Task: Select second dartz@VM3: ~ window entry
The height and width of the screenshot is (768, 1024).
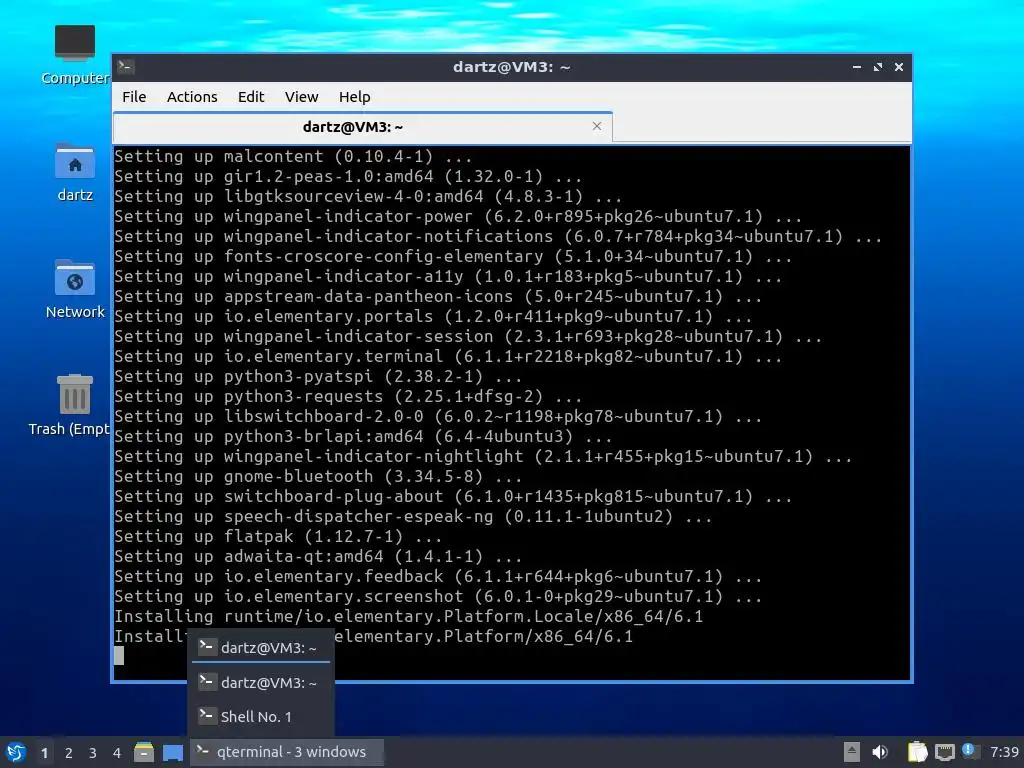Action: [x=261, y=682]
